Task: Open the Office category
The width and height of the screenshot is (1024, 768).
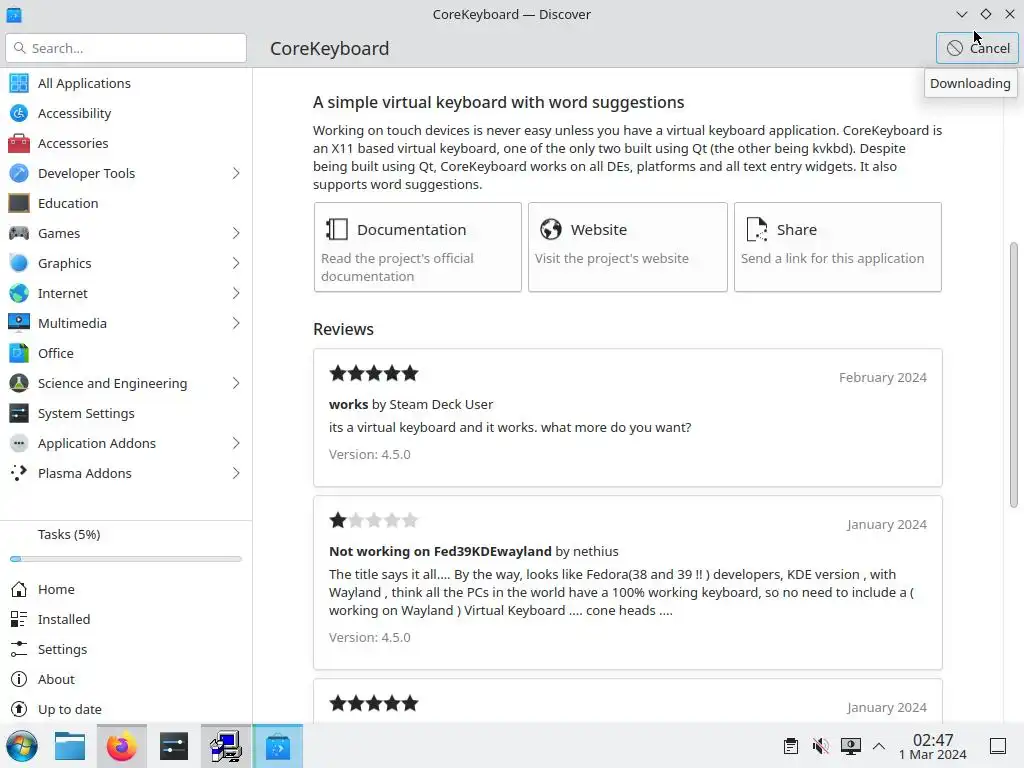Action: point(126,353)
